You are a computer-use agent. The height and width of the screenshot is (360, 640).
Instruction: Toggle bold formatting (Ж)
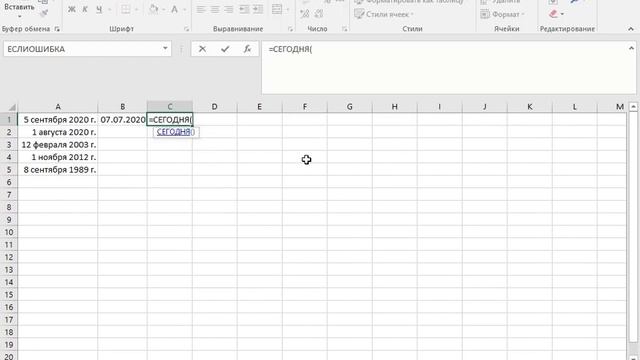[71, 9]
